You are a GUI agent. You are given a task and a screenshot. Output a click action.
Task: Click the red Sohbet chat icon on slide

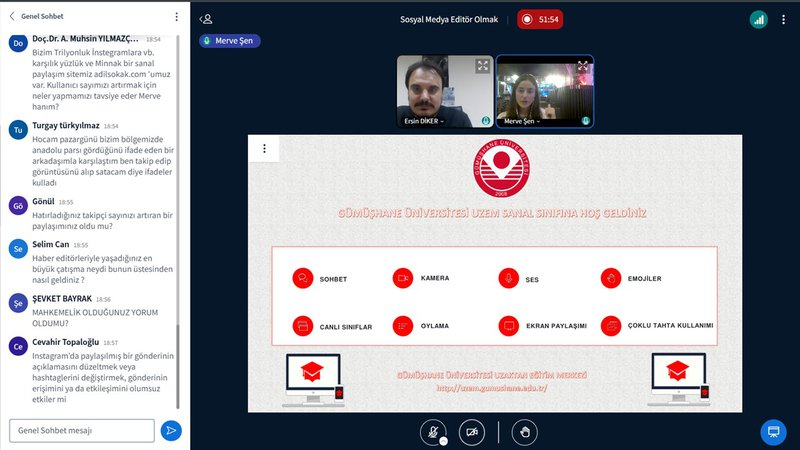pos(302,278)
